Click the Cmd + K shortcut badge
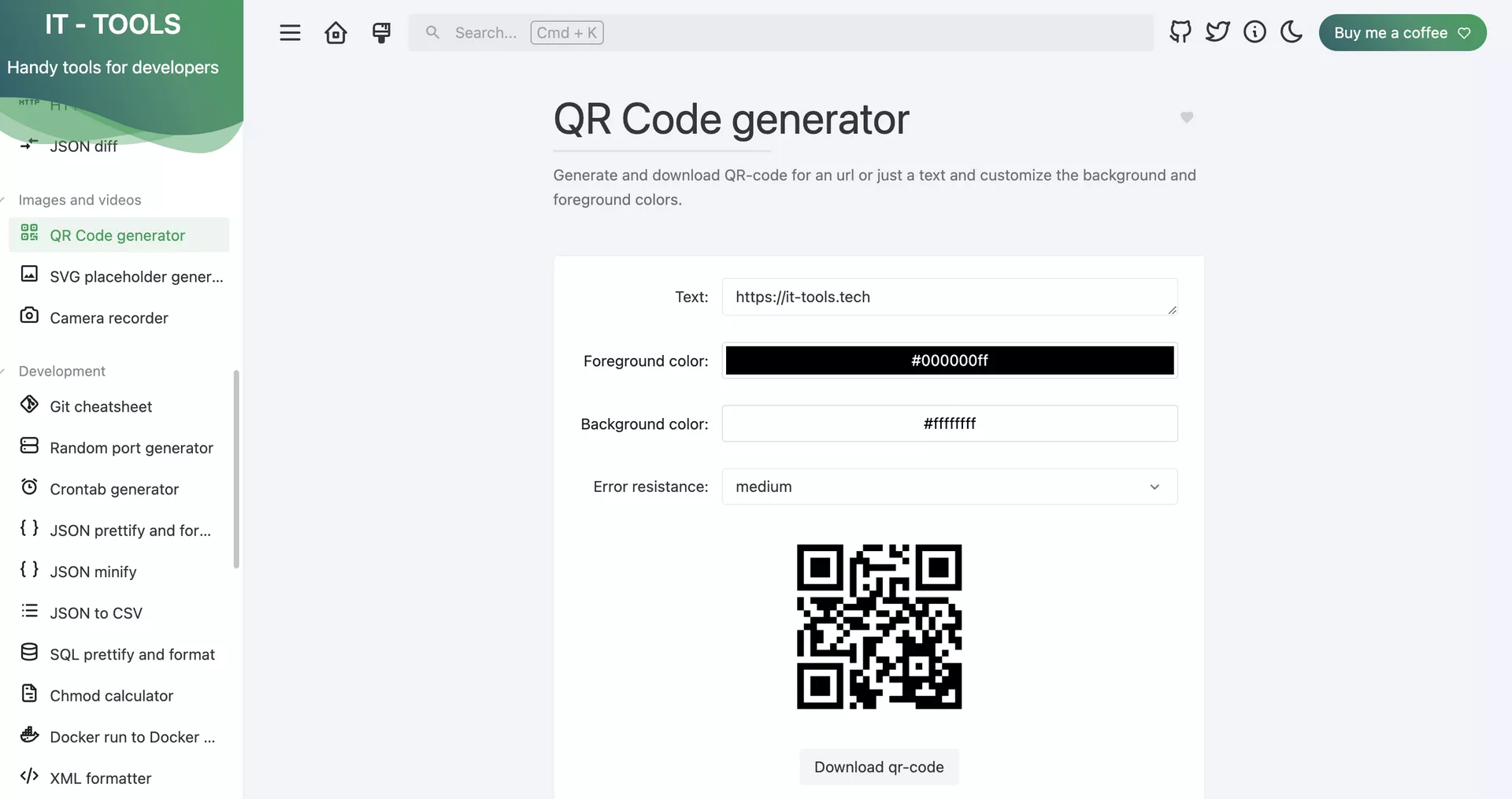 tap(567, 32)
